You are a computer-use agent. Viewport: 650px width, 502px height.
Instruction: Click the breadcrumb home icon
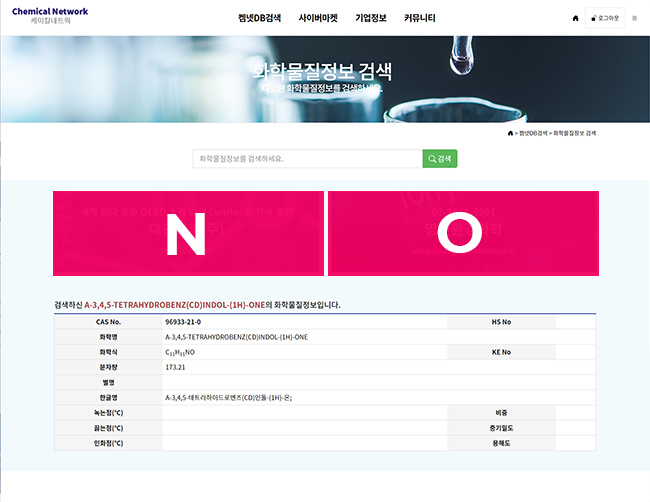click(x=510, y=133)
